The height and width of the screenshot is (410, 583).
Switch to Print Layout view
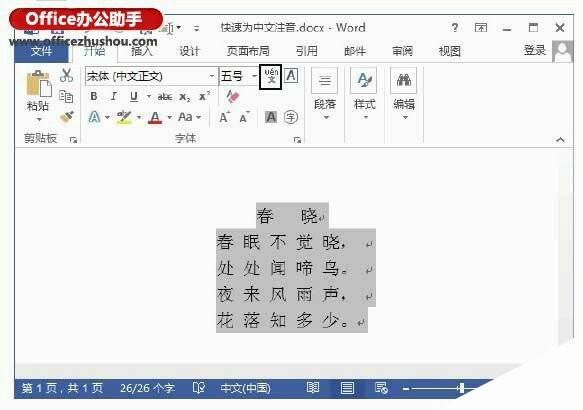(347, 388)
